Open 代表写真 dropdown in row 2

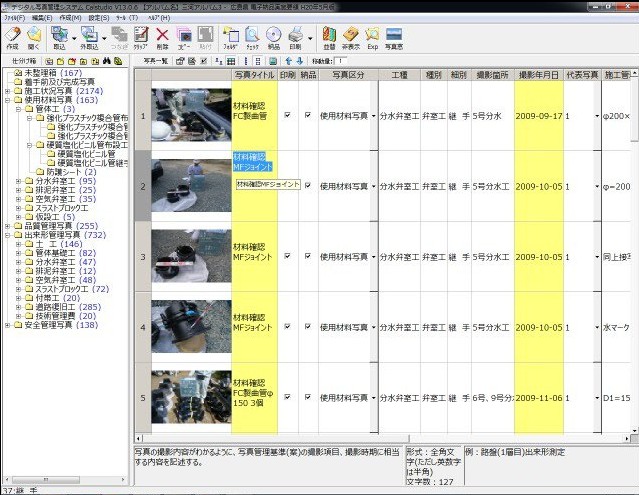[597, 187]
